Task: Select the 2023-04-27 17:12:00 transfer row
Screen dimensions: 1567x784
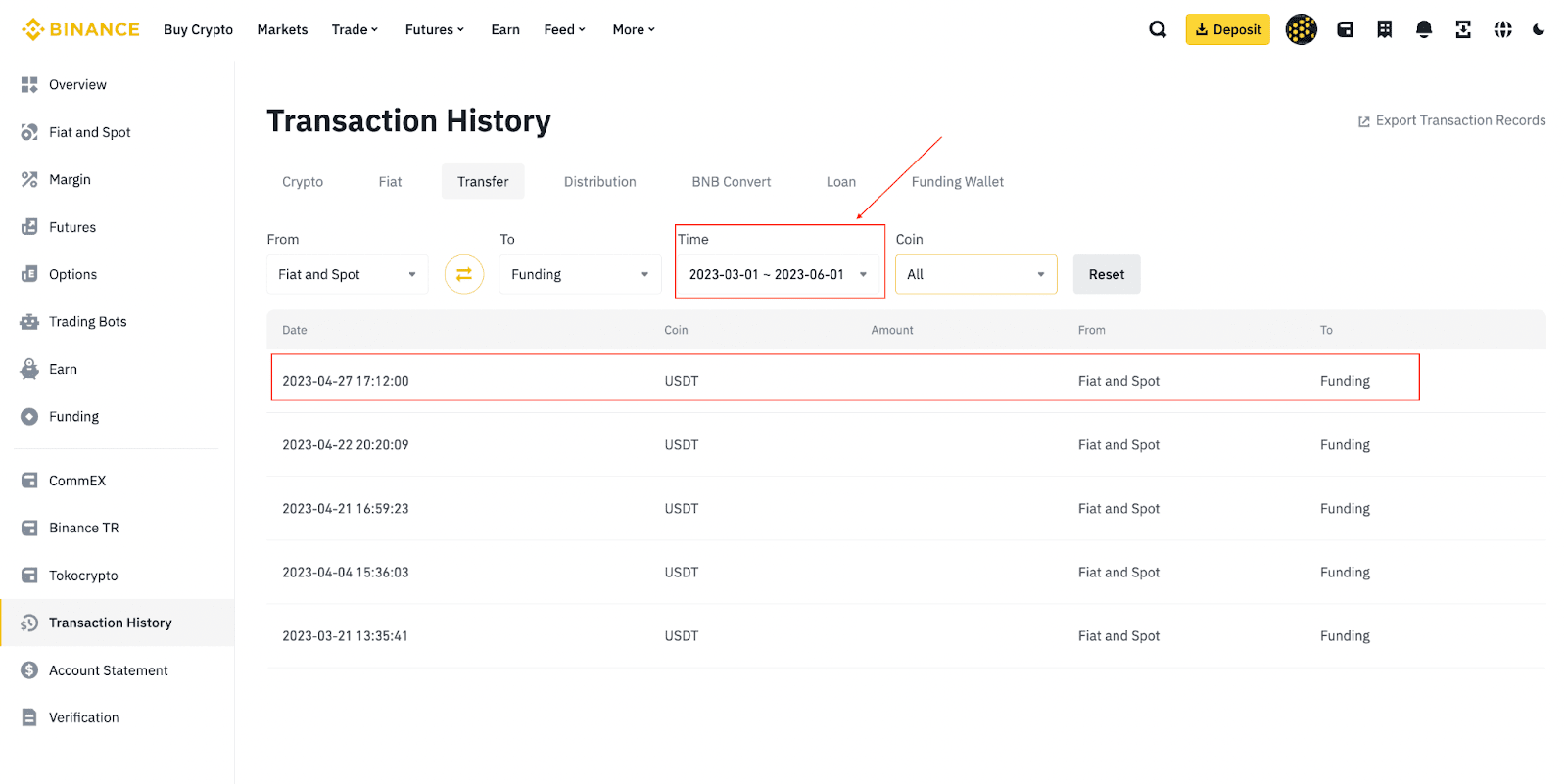Action: click(844, 381)
